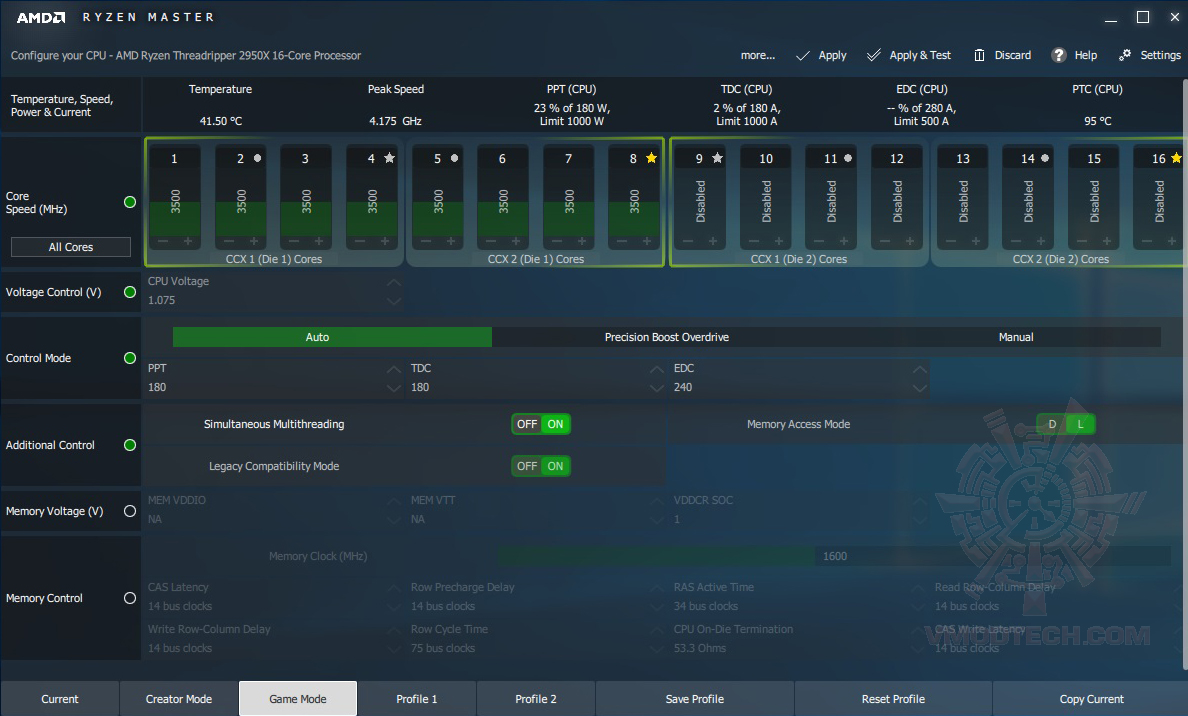Click the Copy Current button
Image resolution: width=1188 pixels, height=716 pixels.
(1091, 699)
